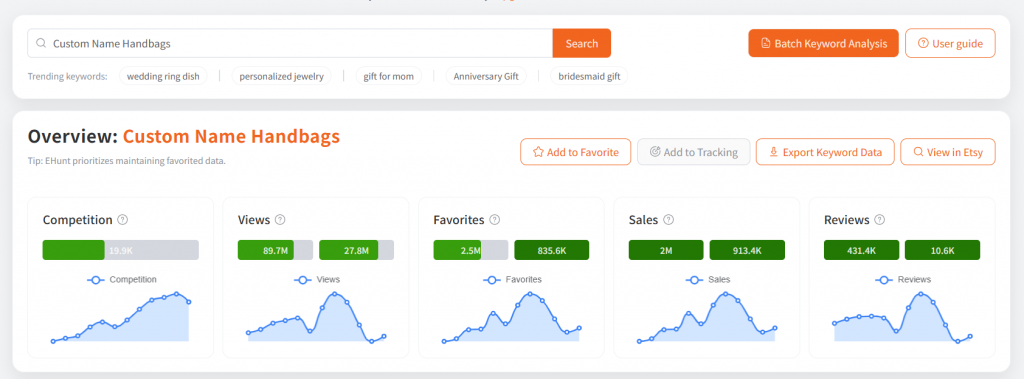
Task: Click the Favorites card title
Action: coord(459,220)
